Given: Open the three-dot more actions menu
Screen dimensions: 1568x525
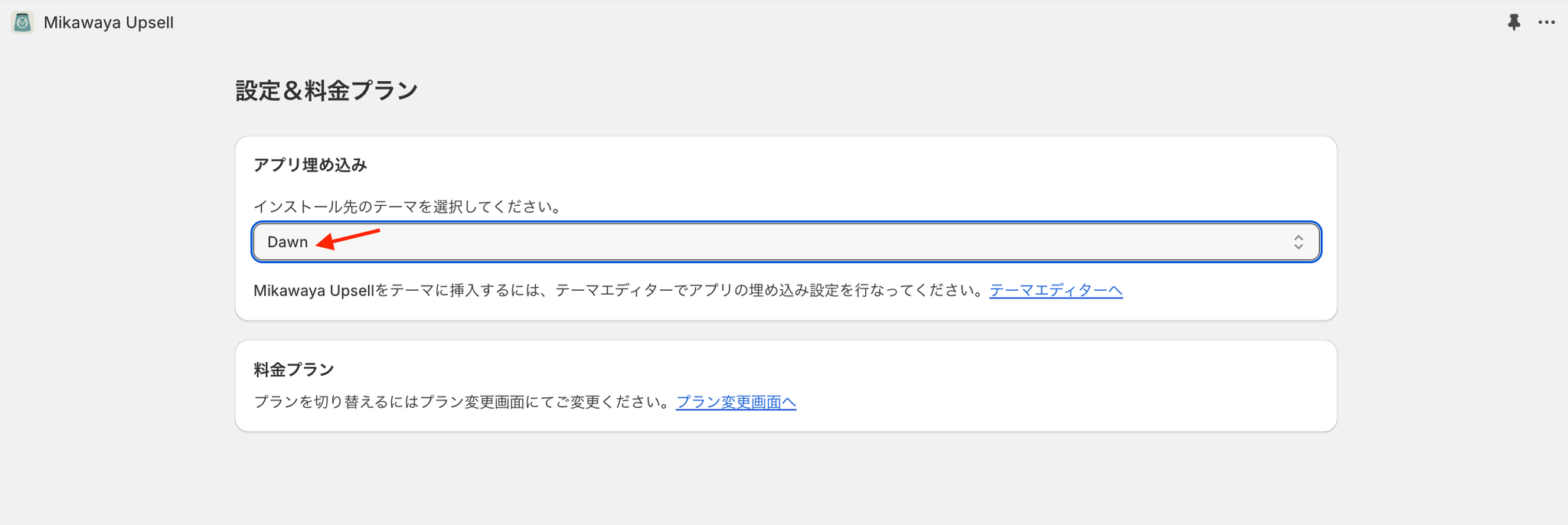Looking at the screenshot, I should 1547,22.
